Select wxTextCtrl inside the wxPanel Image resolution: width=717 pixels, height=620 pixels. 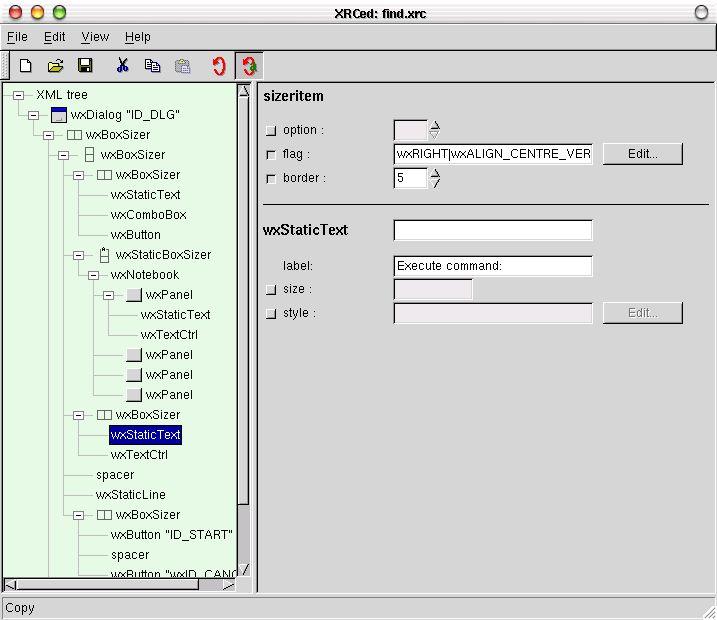tap(169, 335)
